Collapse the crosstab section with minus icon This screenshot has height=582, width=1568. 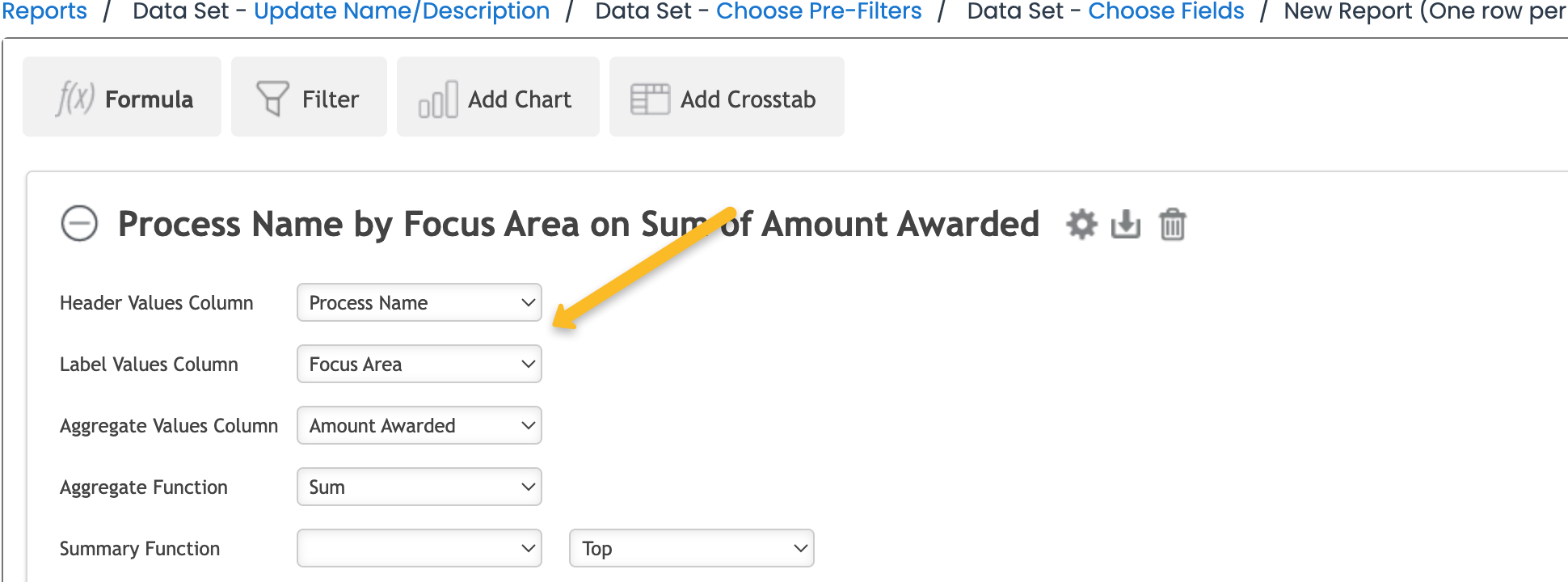(79, 224)
